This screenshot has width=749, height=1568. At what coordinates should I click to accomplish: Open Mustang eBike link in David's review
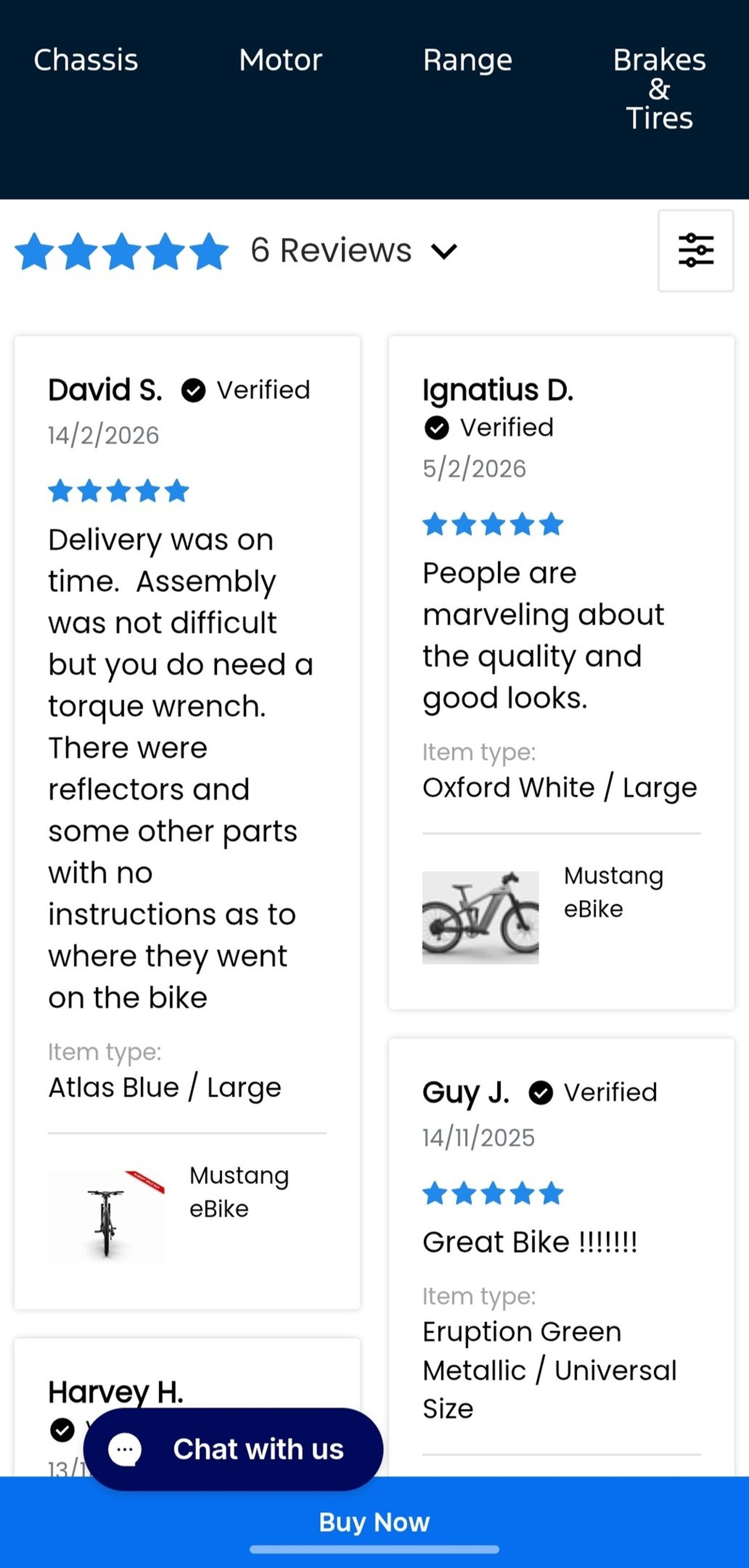[239, 1192]
